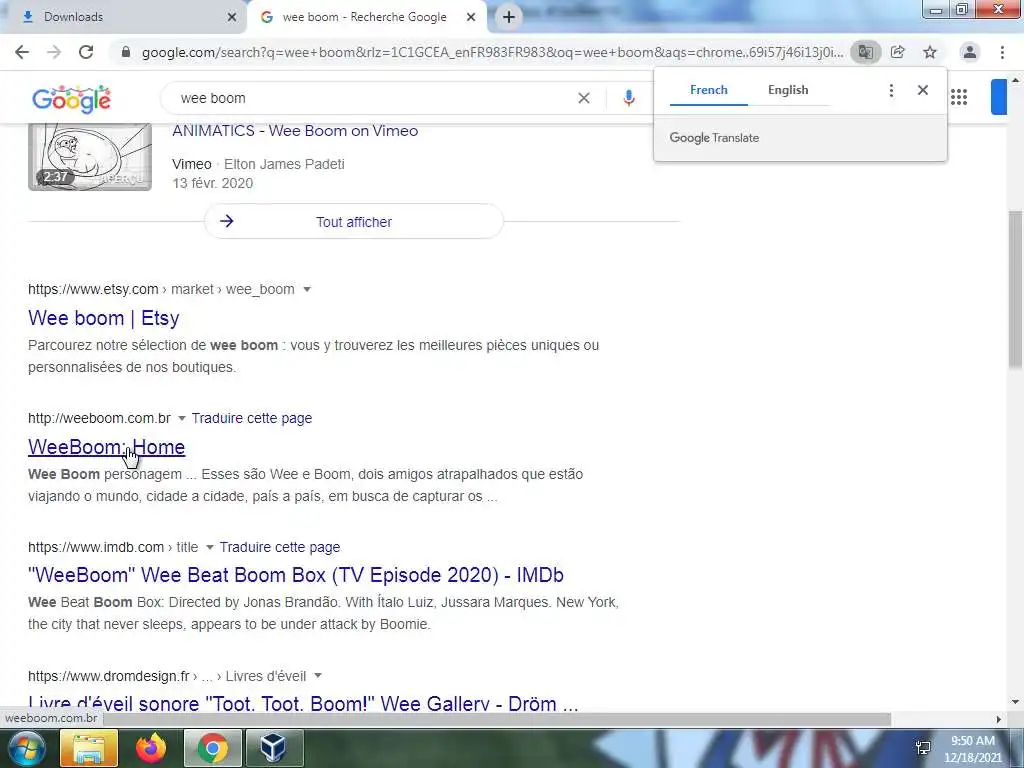The image size is (1024, 768).
Task: Click the taskbar clock showing 9:50 AM
Action: (x=972, y=749)
